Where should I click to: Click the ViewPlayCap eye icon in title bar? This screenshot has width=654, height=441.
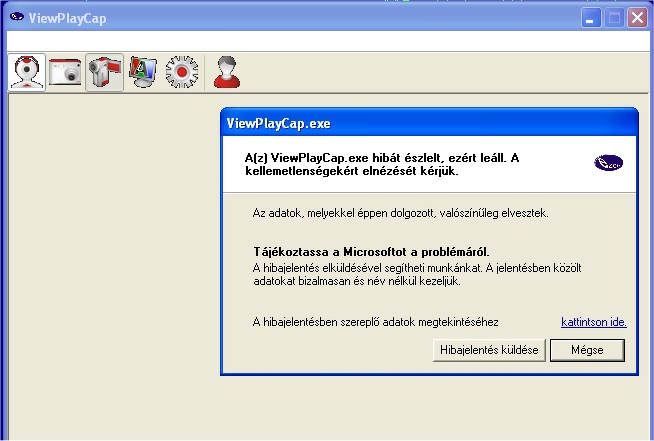(17, 17)
